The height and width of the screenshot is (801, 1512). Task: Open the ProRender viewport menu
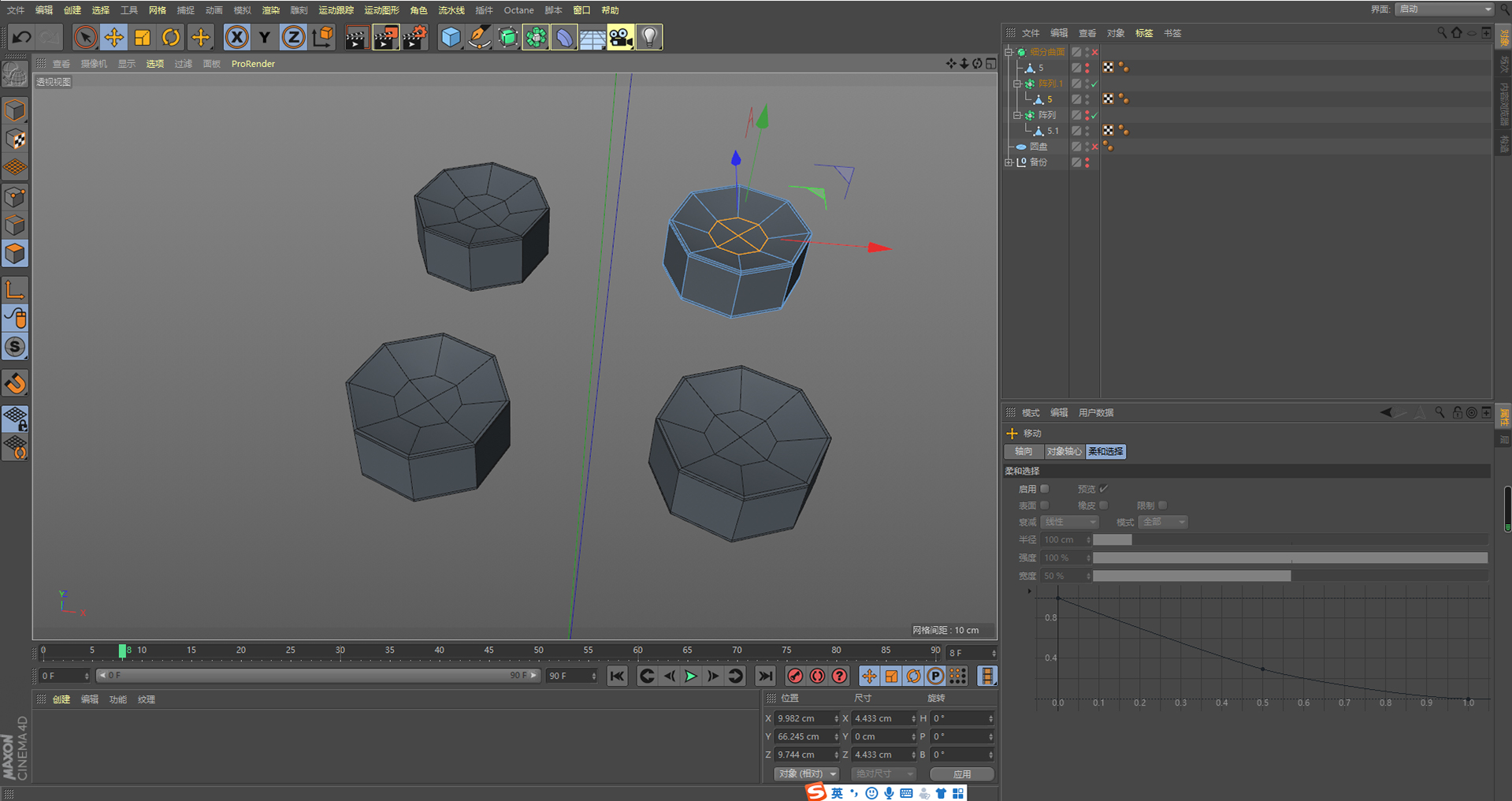tap(253, 64)
